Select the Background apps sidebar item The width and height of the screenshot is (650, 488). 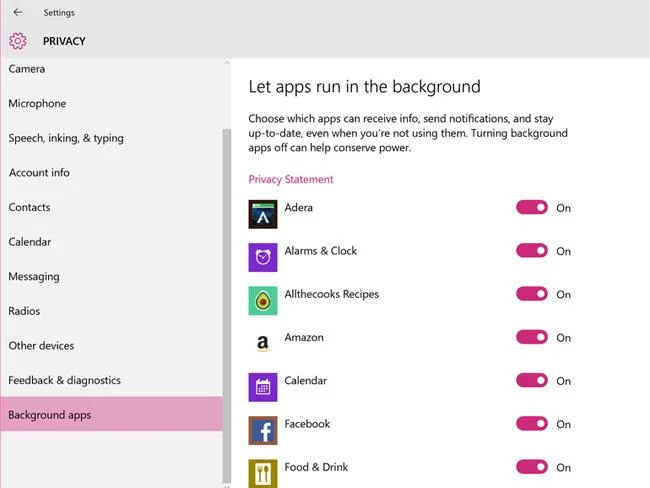(x=111, y=415)
